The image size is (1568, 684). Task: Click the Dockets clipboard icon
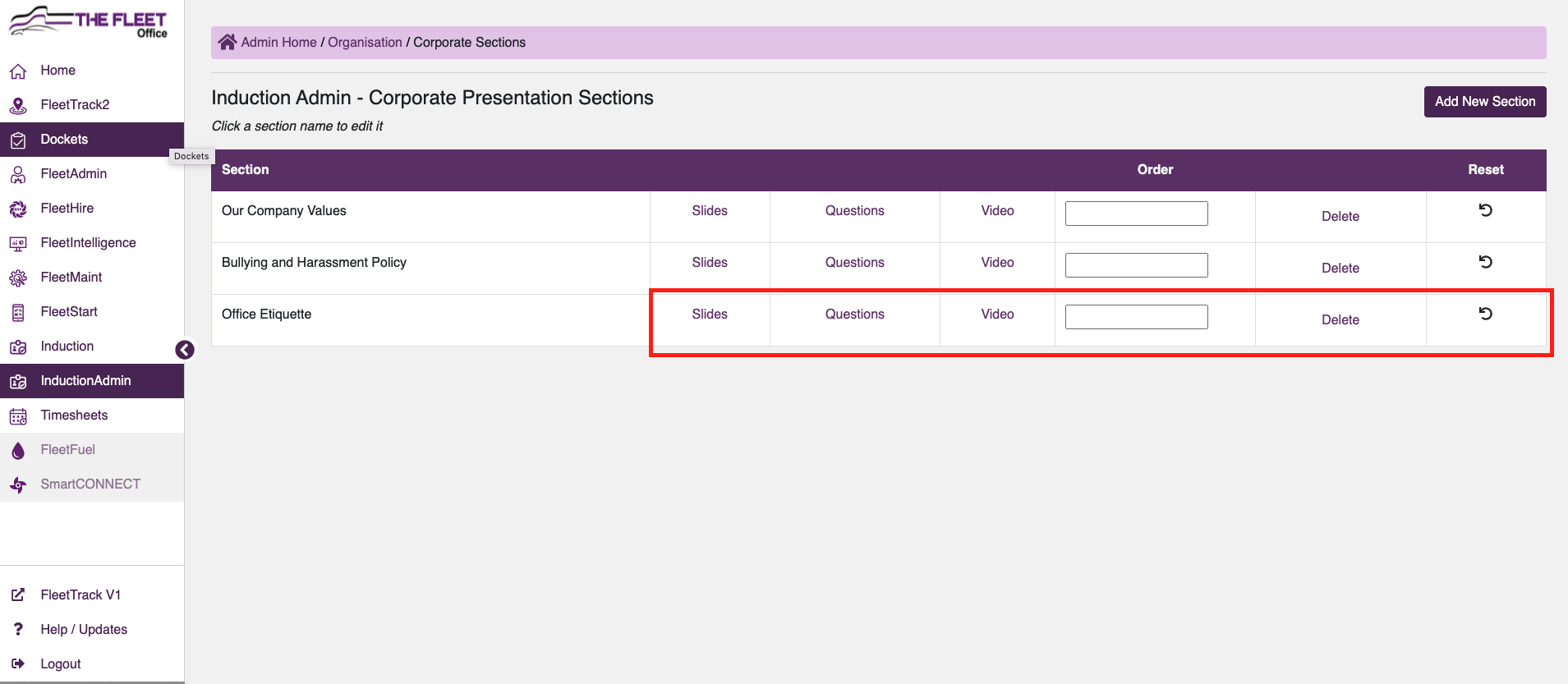tap(18, 140)
